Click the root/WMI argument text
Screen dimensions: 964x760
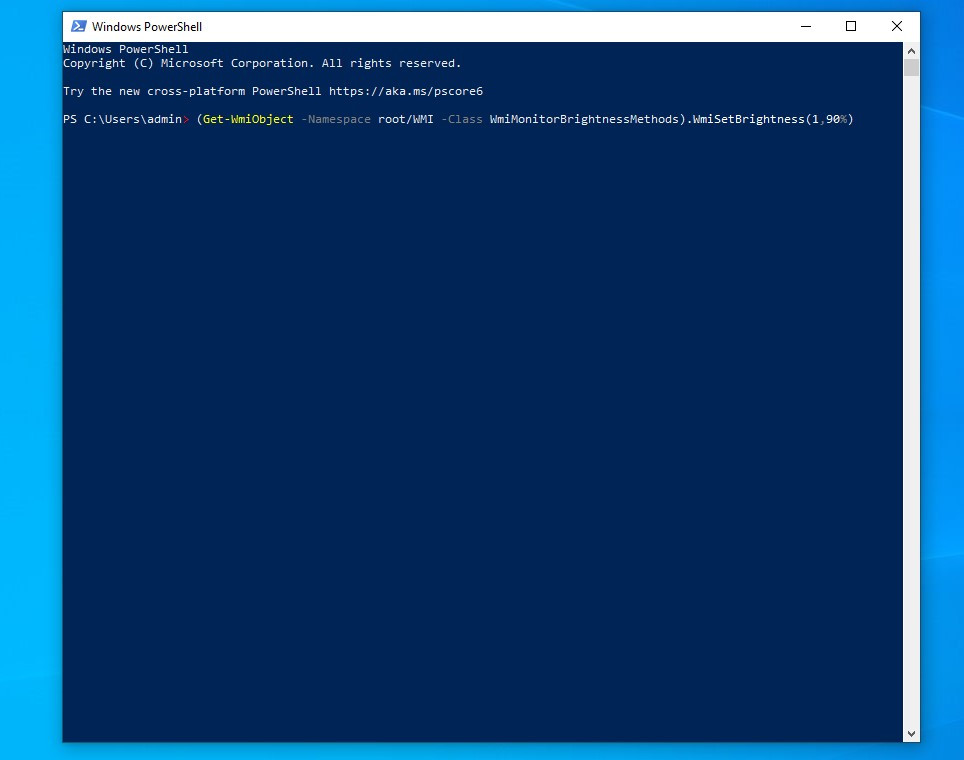click(x=406, y=119)
